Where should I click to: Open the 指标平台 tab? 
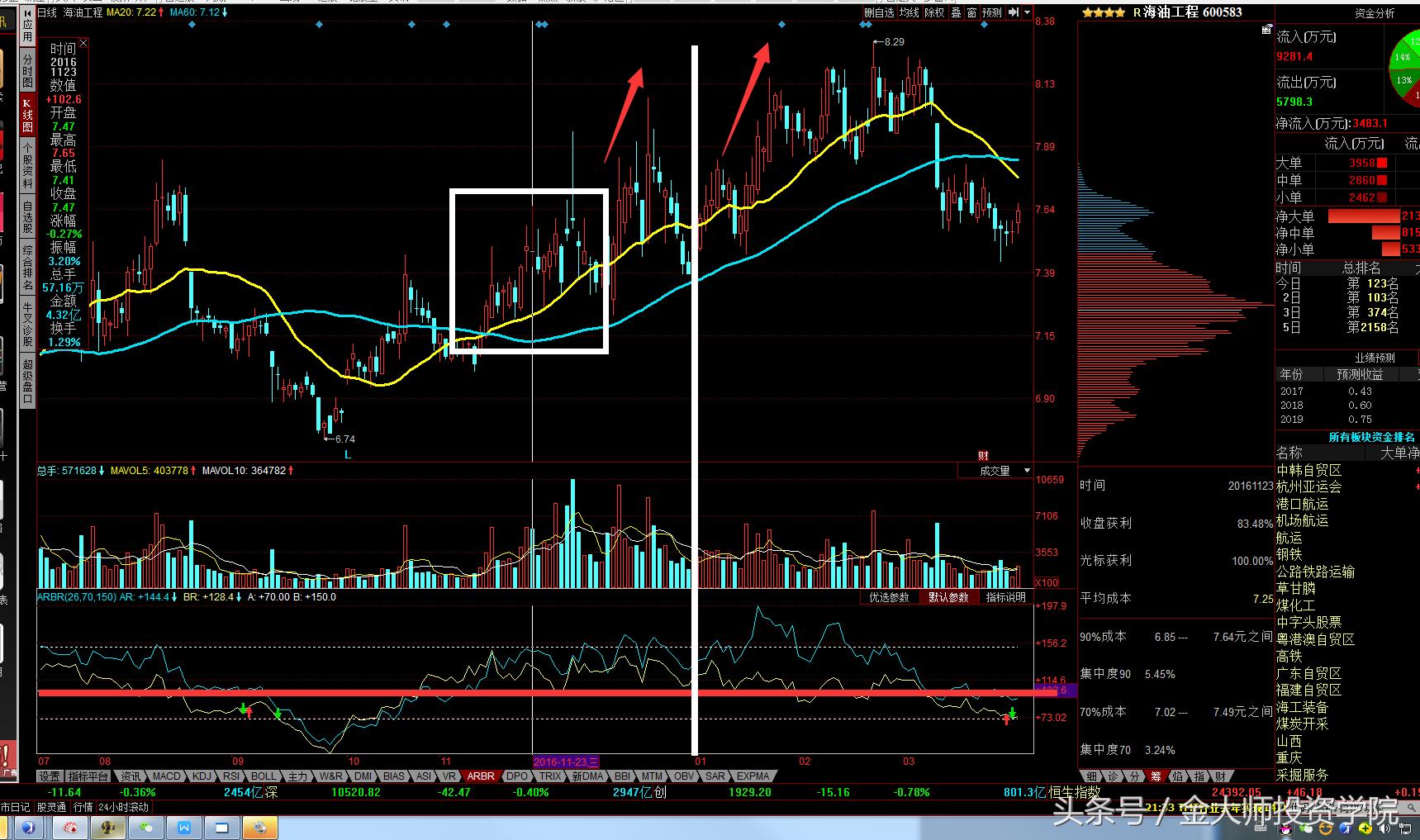click(88, 776)
